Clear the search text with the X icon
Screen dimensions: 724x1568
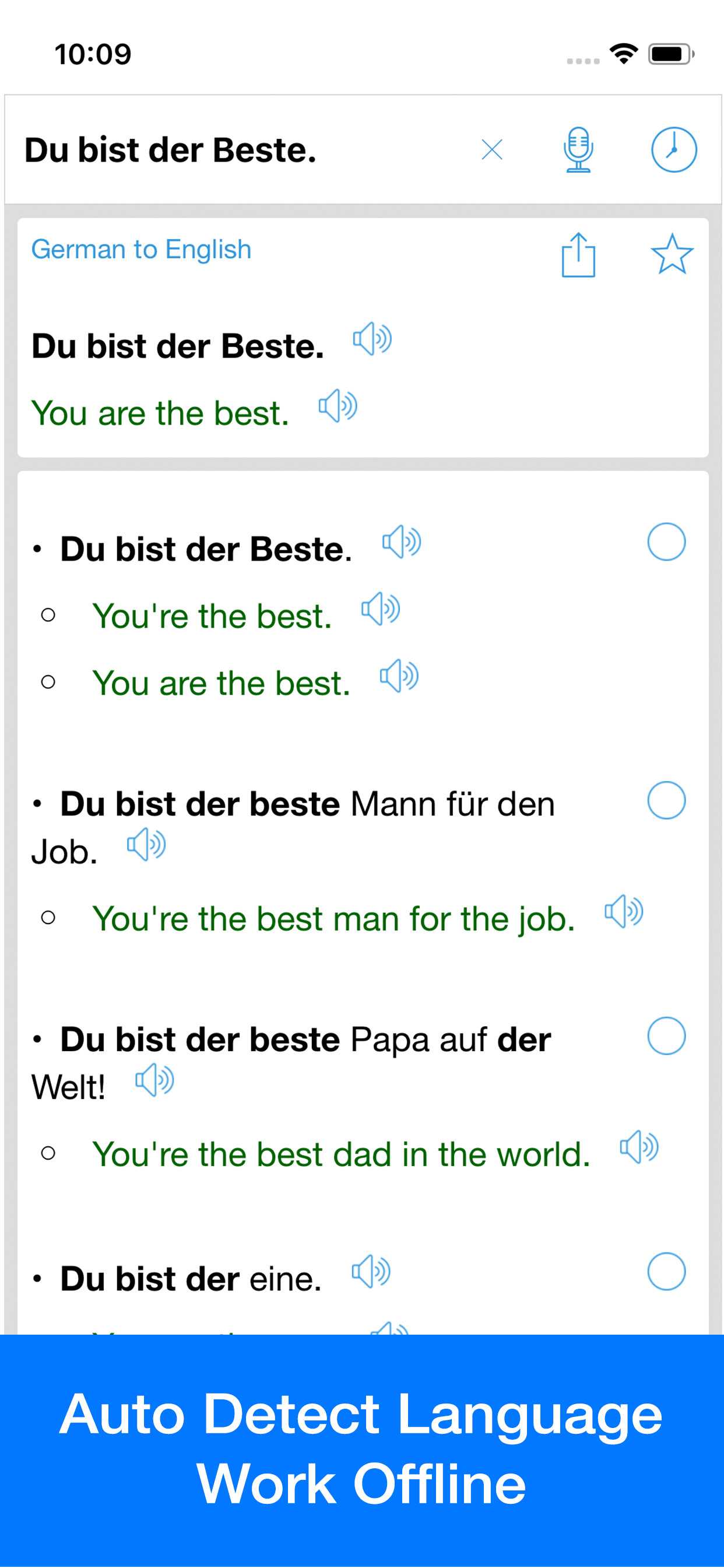point(491,150)
